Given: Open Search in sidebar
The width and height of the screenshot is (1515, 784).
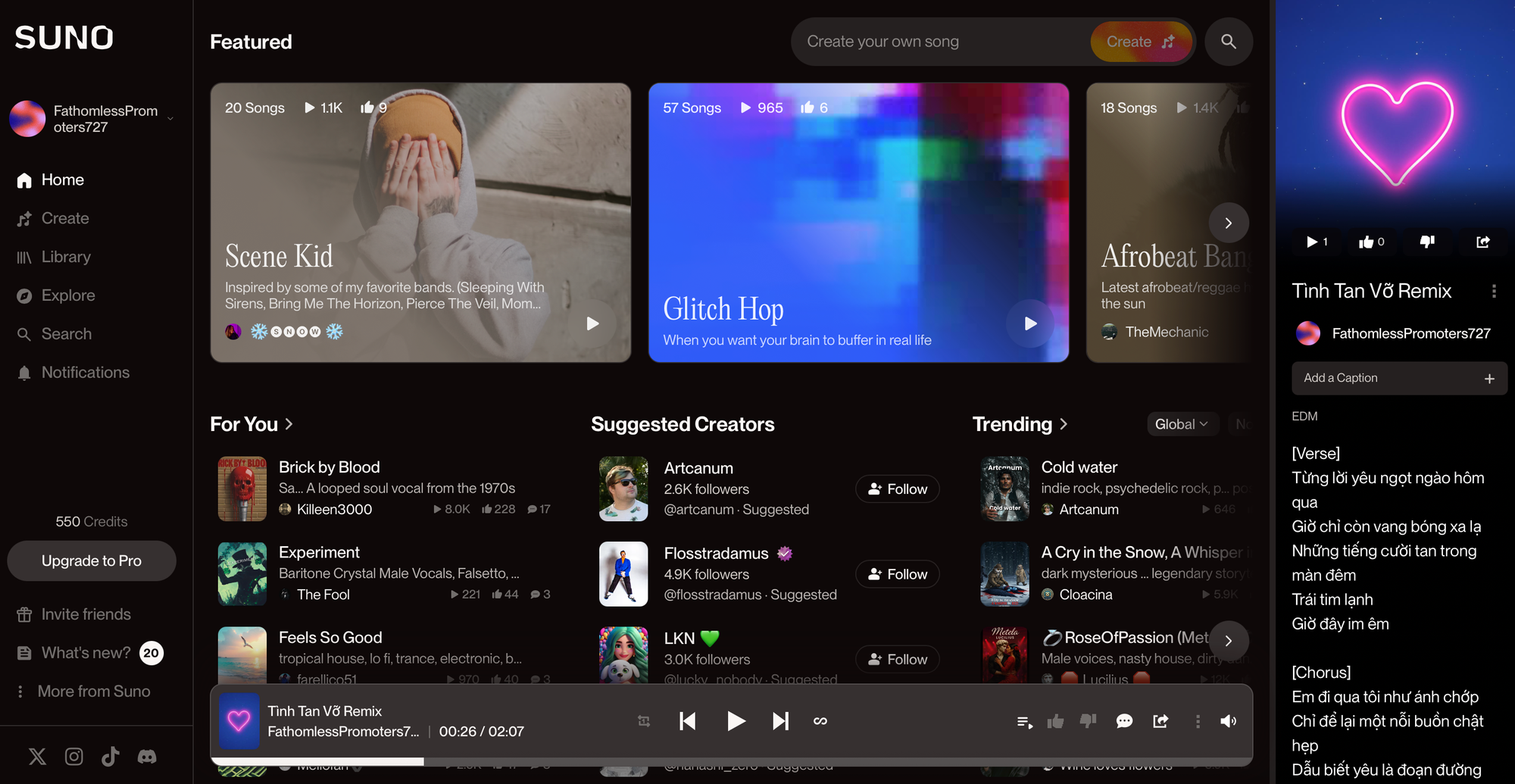Looking at the screenshot, I should pyautogui.click(x=54, y=334).
